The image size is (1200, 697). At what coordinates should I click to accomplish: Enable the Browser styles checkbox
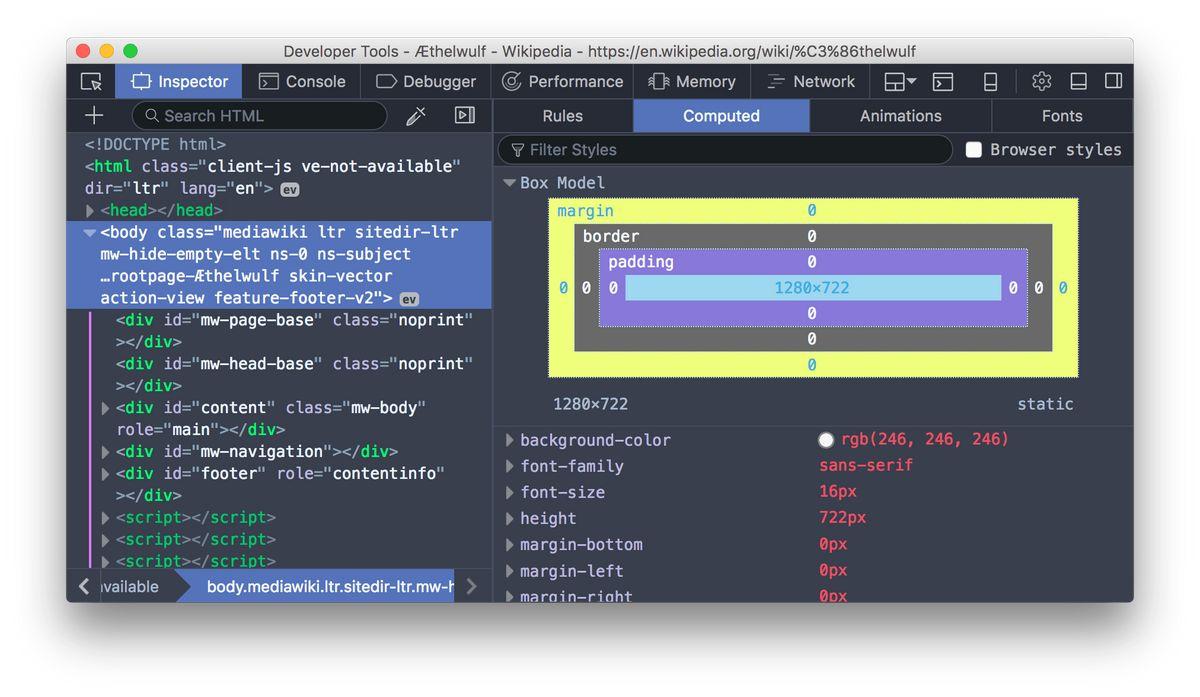[x=973, y=150]
